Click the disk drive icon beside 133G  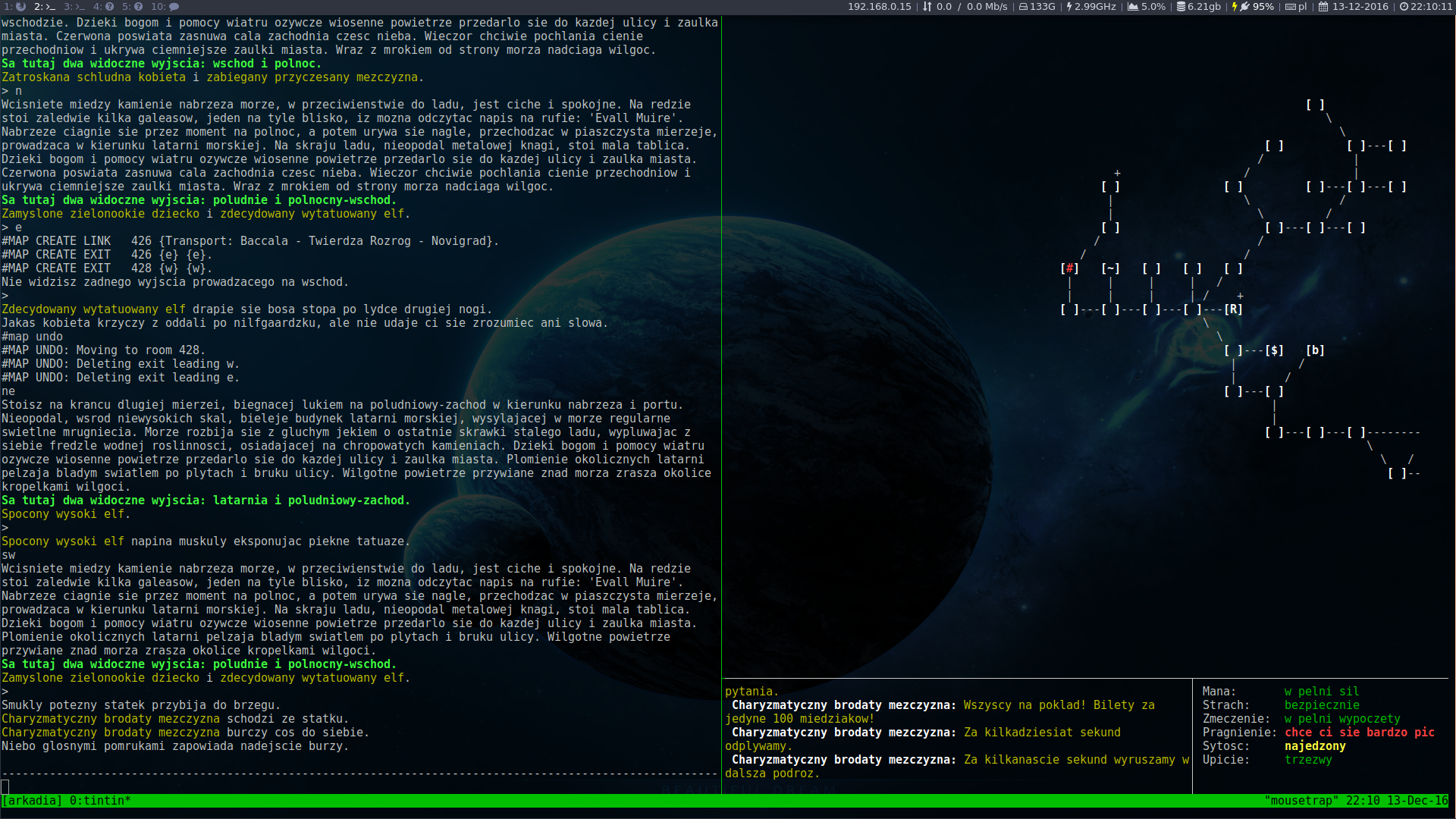1023,7
